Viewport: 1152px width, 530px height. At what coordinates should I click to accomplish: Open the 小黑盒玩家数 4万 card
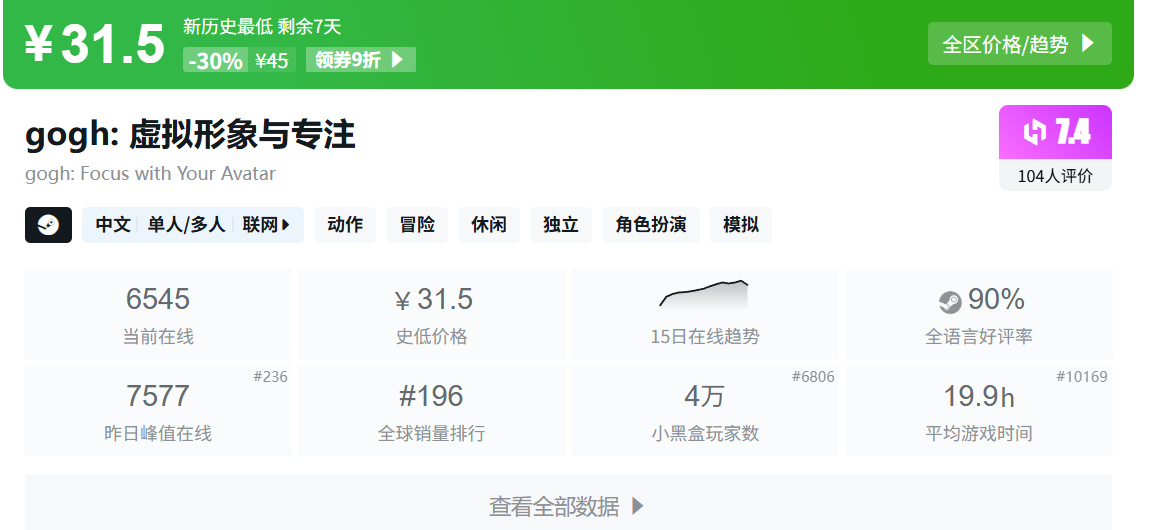point(705,411)
